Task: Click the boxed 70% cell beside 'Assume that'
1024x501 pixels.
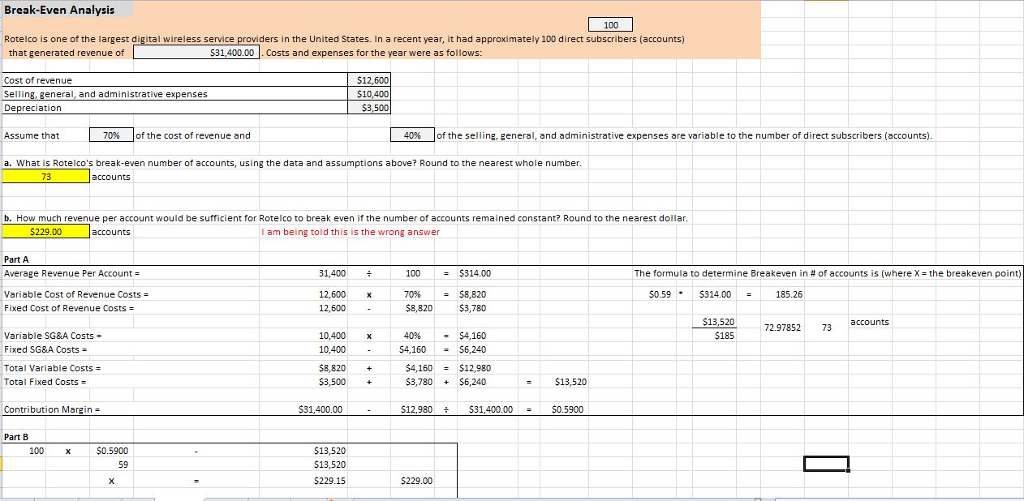Action: pyautogui.click(x=112, y=135)
